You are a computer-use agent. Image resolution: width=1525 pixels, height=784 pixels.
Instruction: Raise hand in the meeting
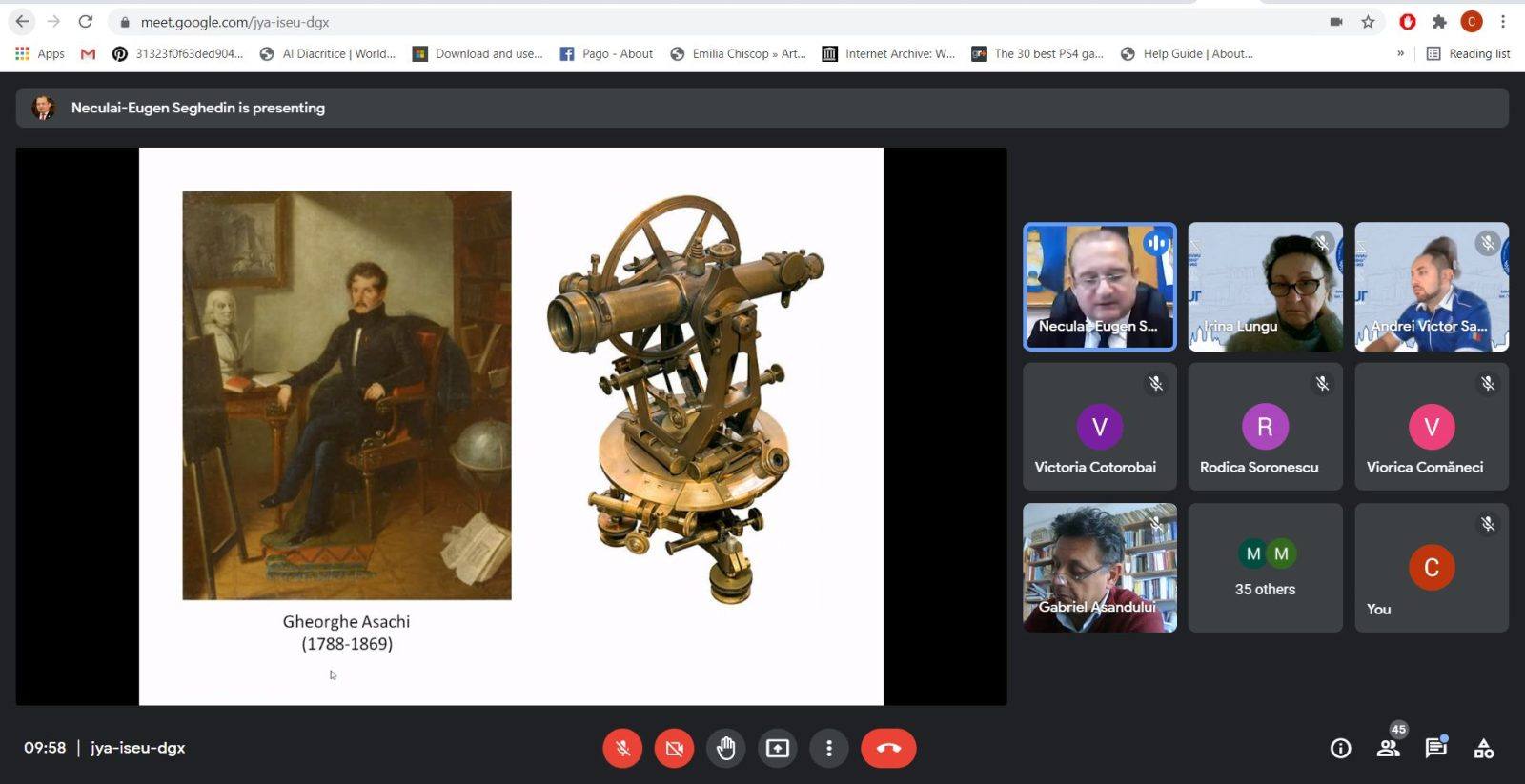726,749
